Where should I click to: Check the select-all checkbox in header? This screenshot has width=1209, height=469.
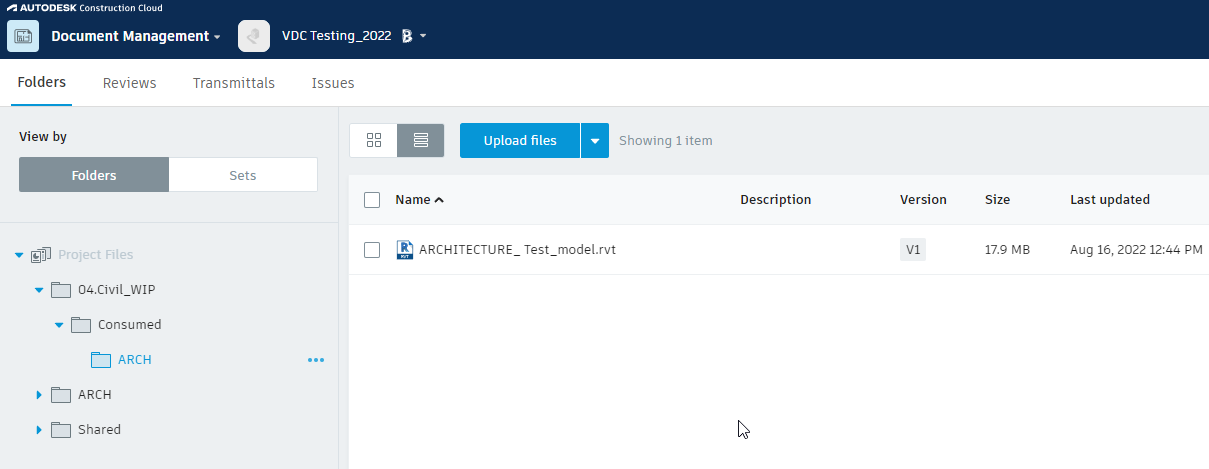372,200
